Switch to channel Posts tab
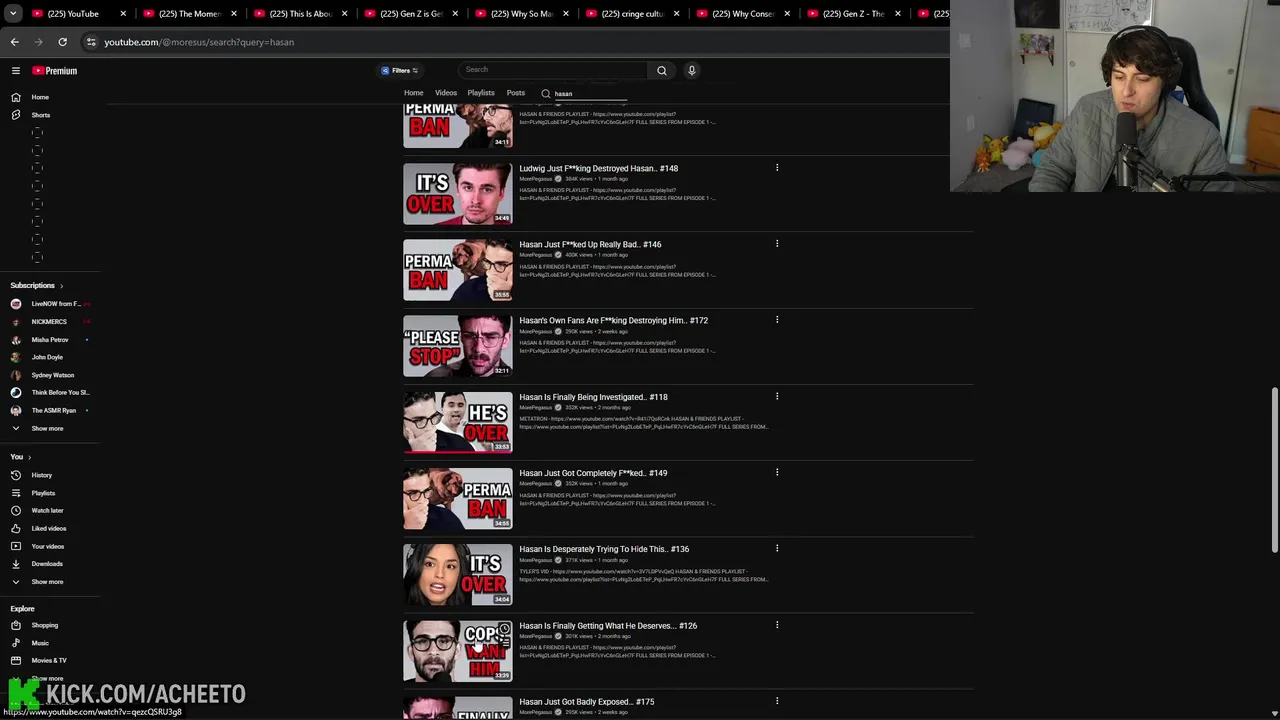 pyautogui.click(x=516, y=93)
